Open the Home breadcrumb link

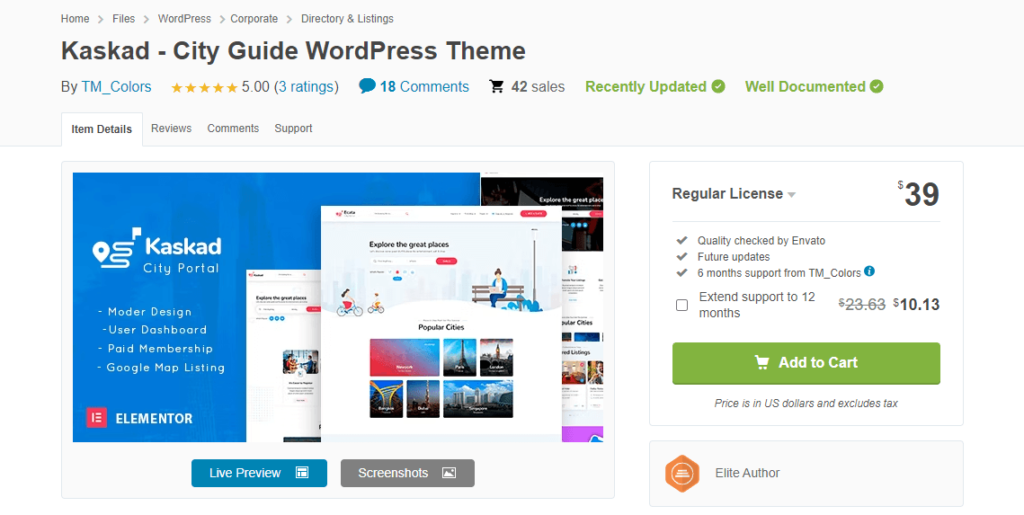point(75,18)
